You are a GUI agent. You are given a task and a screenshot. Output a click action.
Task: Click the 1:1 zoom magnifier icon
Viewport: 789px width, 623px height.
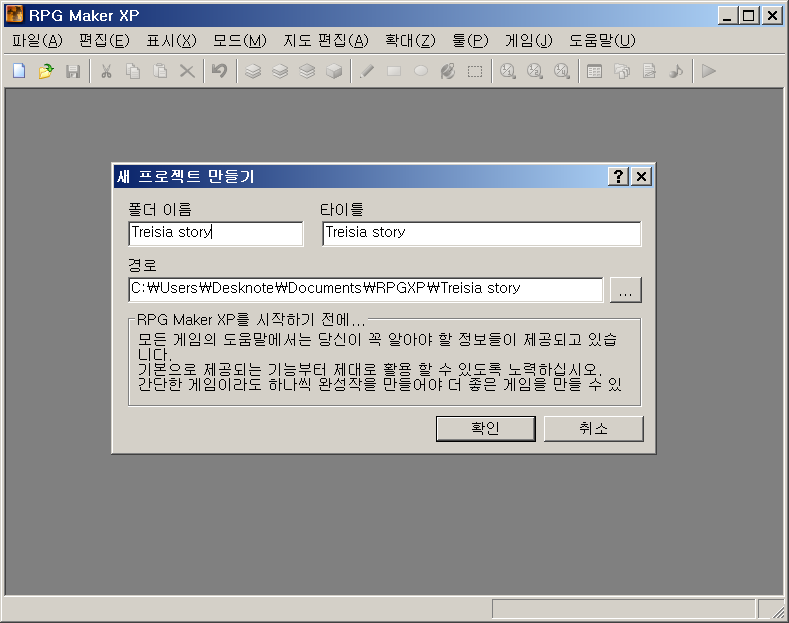508,71
